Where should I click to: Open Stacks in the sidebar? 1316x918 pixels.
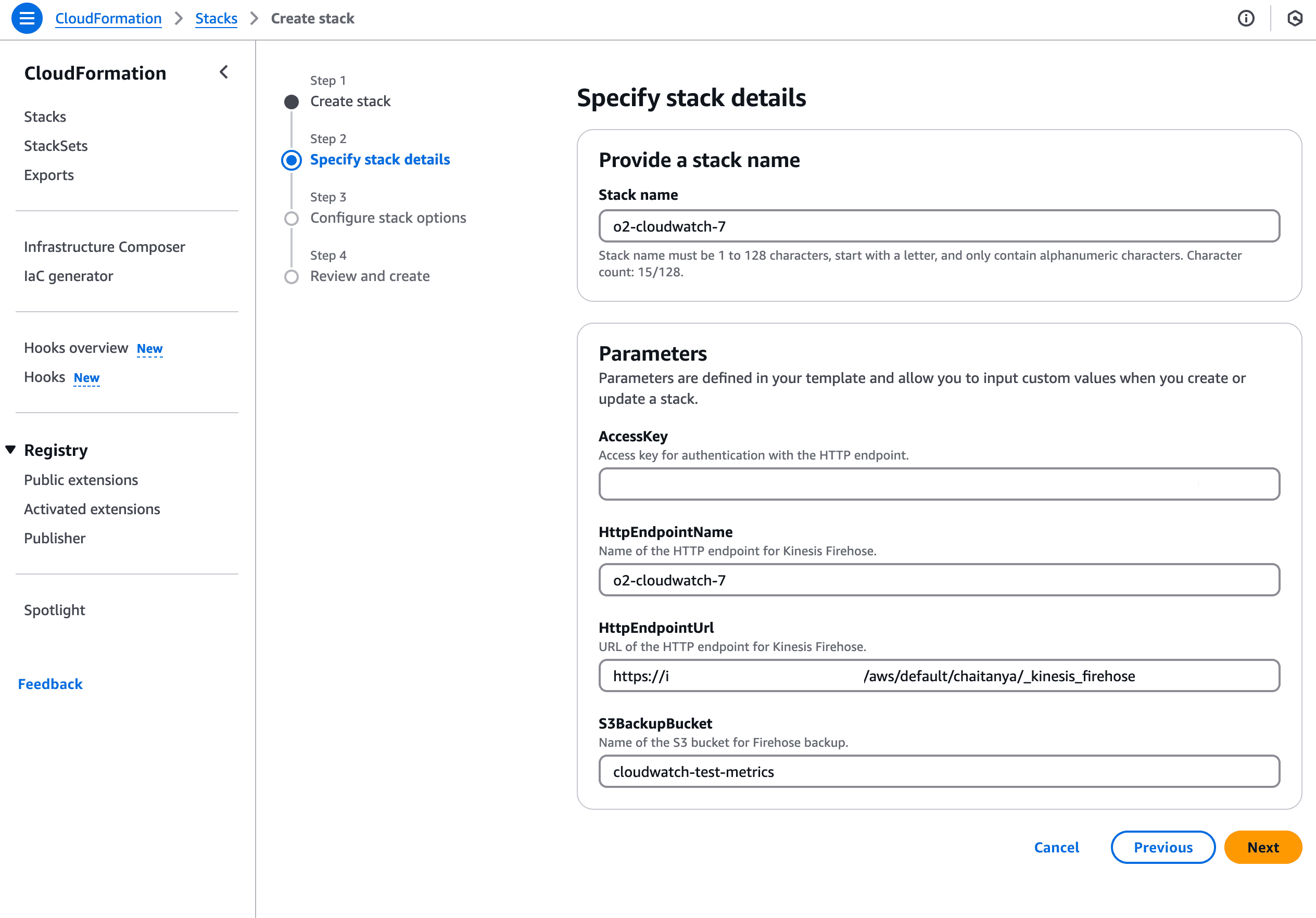point(45,117)
